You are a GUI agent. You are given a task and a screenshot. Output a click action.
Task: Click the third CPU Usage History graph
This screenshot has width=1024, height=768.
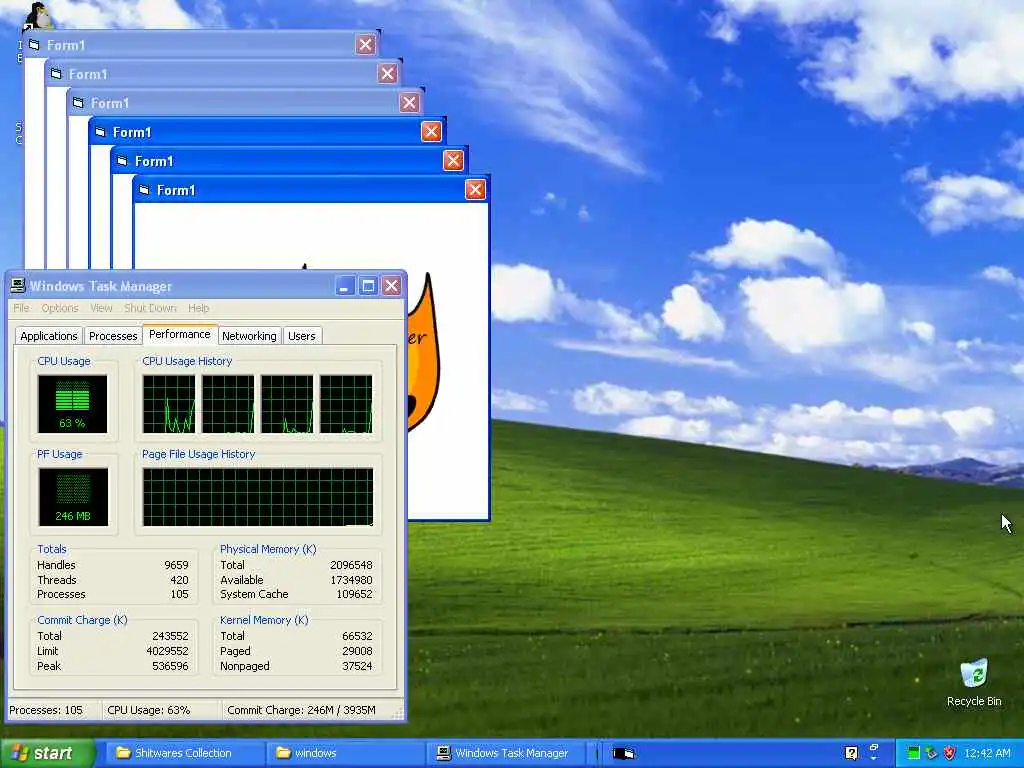[x=287, y=404]
